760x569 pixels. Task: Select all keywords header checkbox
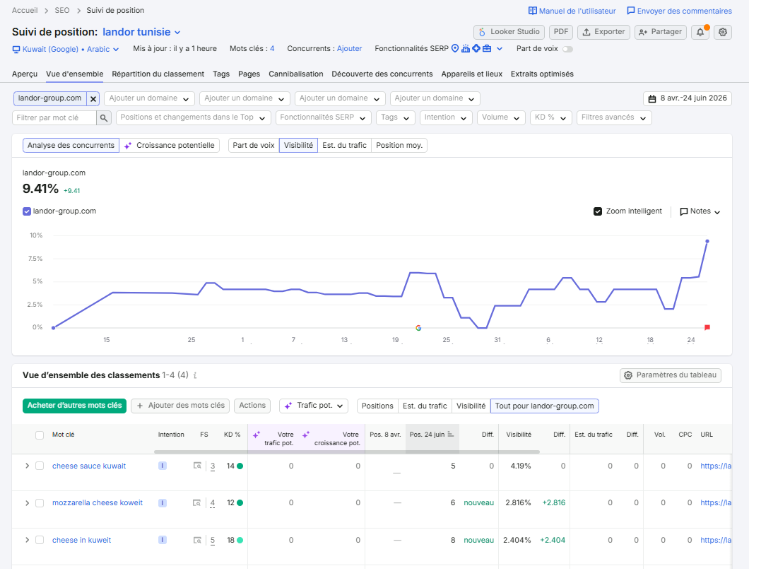point(40,435)
